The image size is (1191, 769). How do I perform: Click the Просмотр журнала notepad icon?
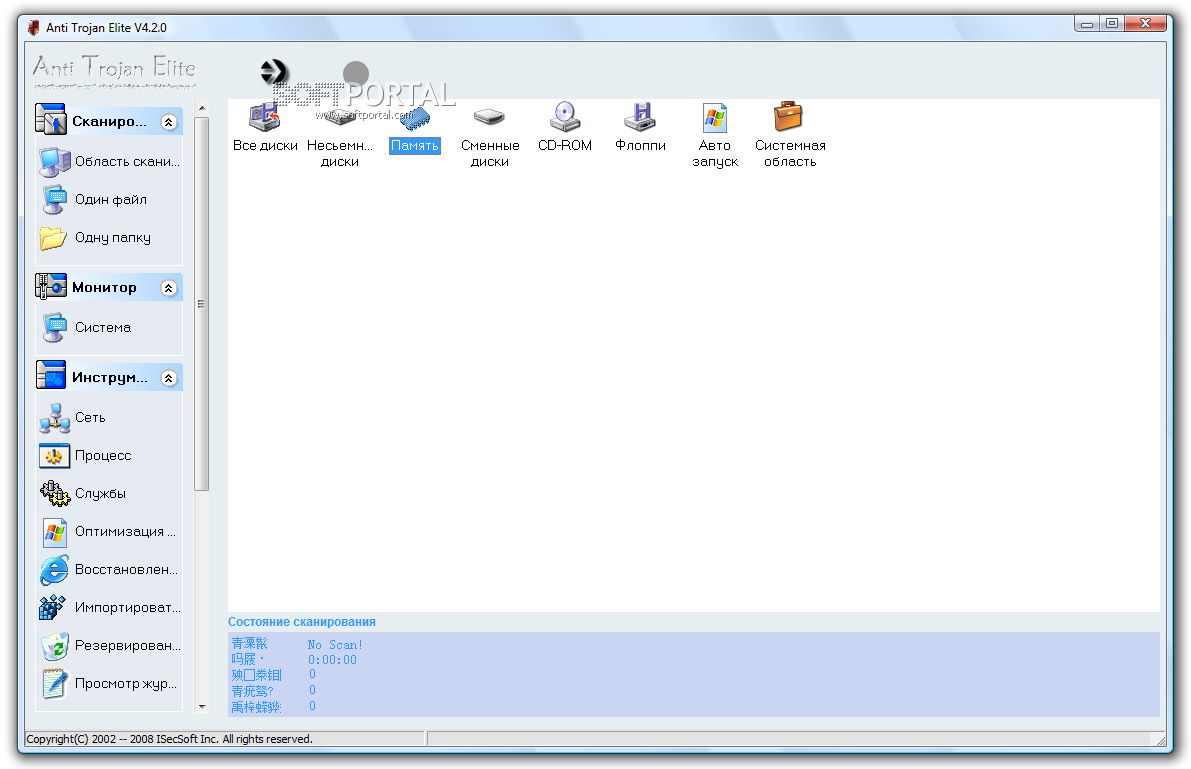pos(55,684)
